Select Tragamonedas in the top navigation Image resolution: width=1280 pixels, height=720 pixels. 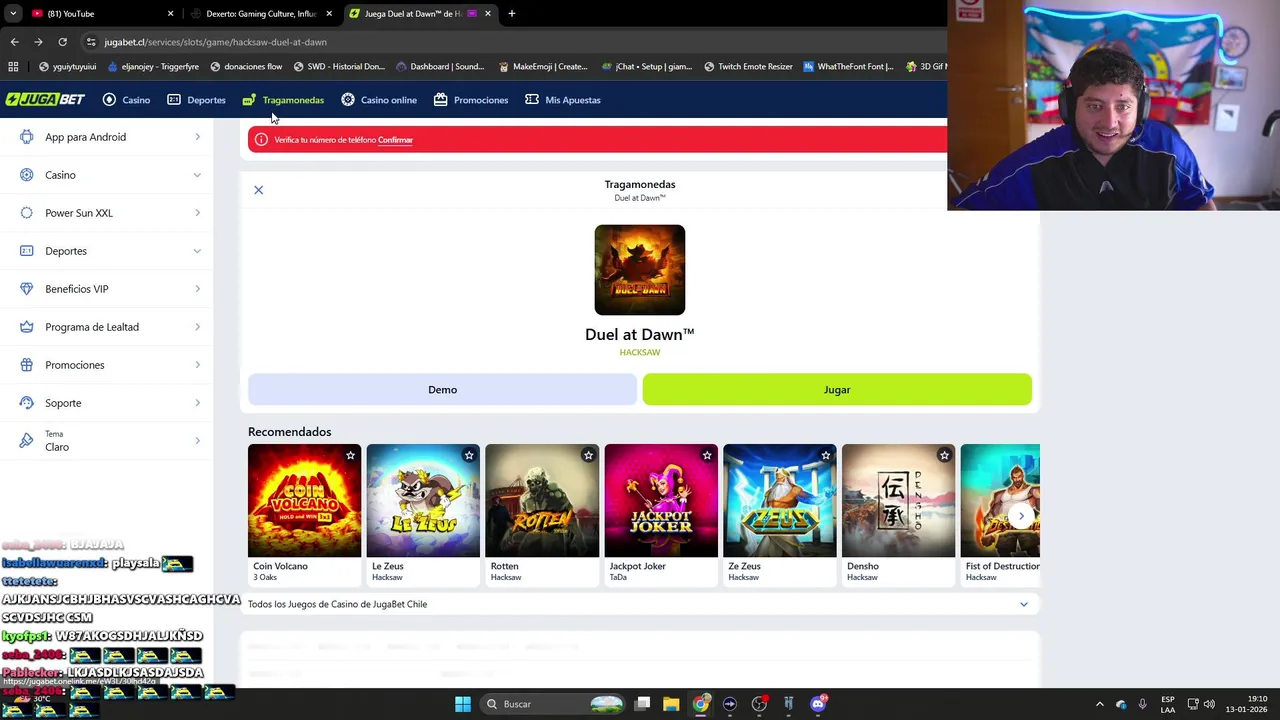(x=283, y=100)
